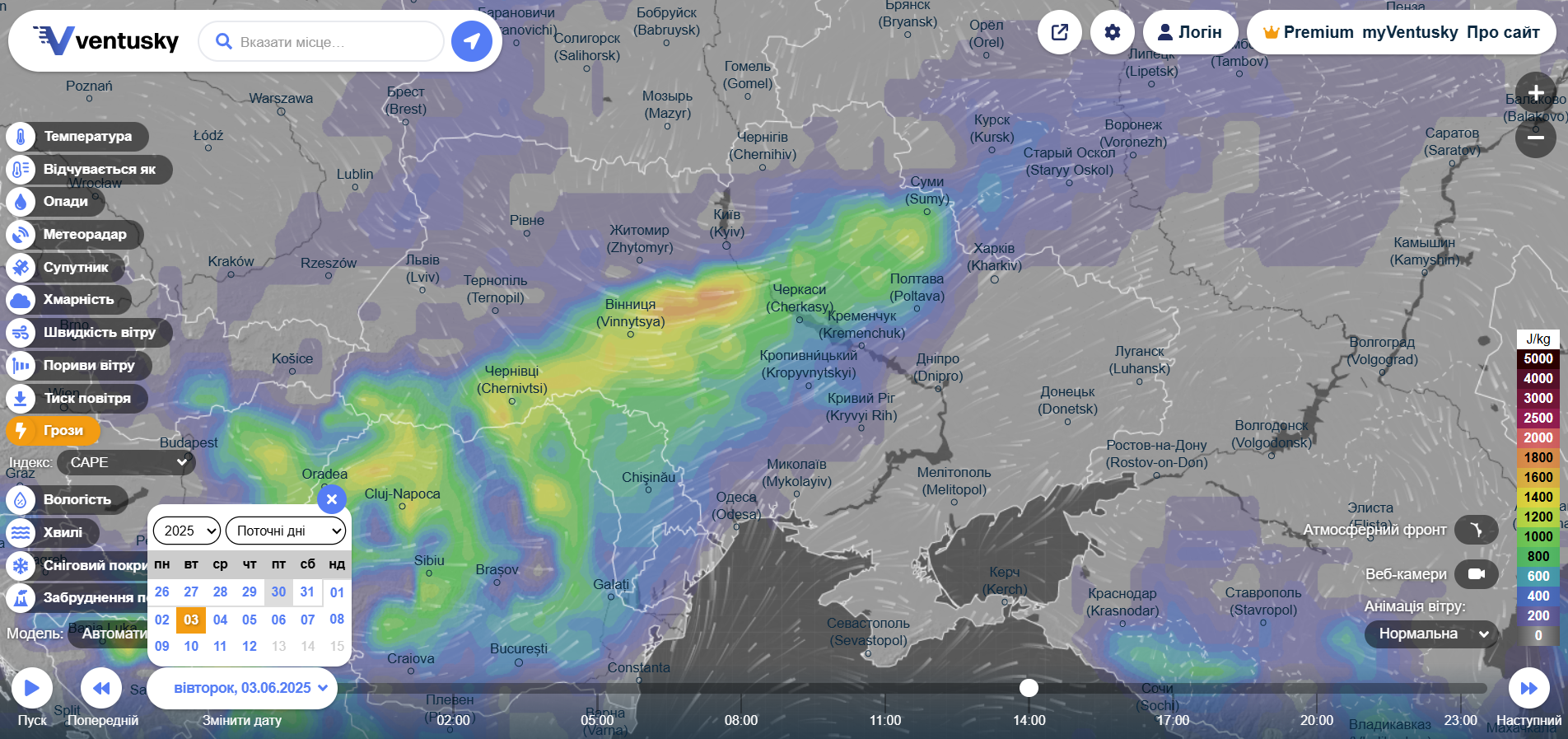
Task: Zoom in the map with plus button
Action: tap(1535, 92)
